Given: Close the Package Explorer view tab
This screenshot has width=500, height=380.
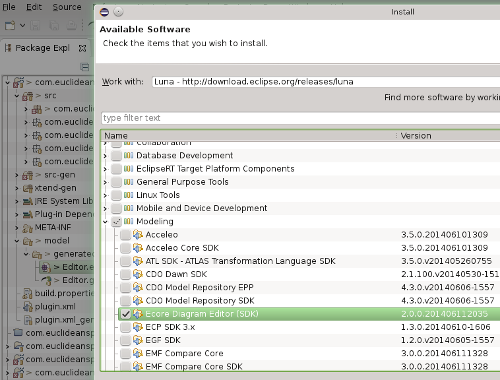Looking at the screenshot, I should 82,48.
